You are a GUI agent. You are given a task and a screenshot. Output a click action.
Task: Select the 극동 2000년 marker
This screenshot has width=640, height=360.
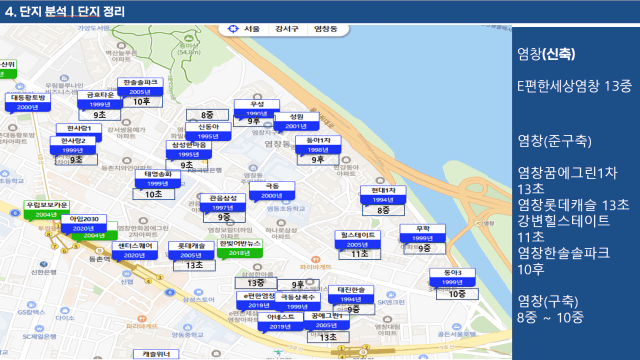(x=272, y=191)
